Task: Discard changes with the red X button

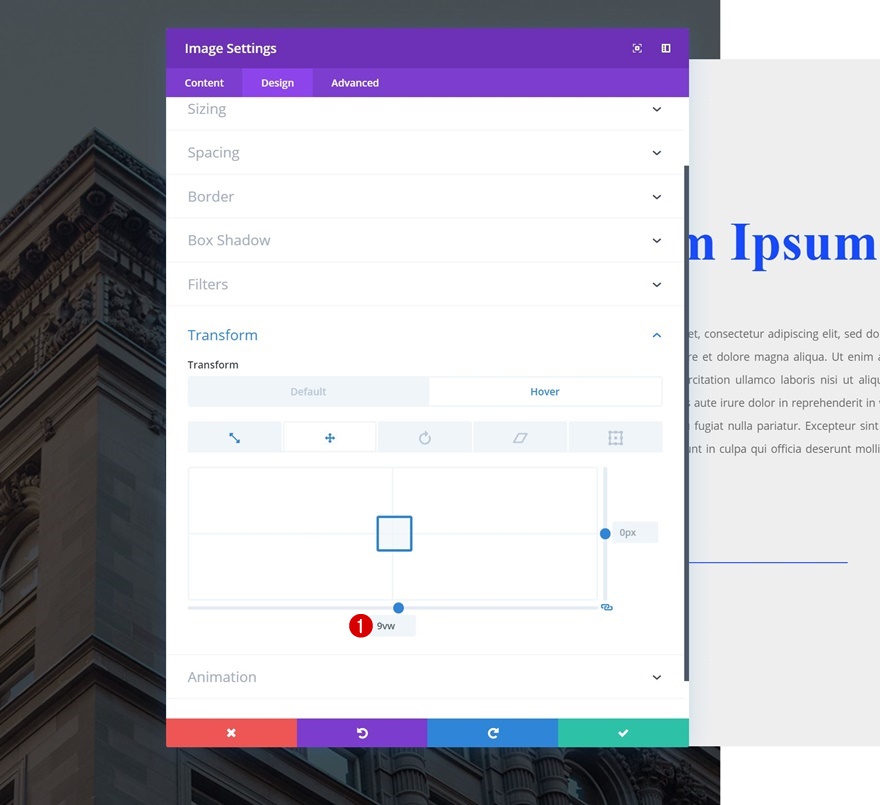Action: (x=231, y=733)
